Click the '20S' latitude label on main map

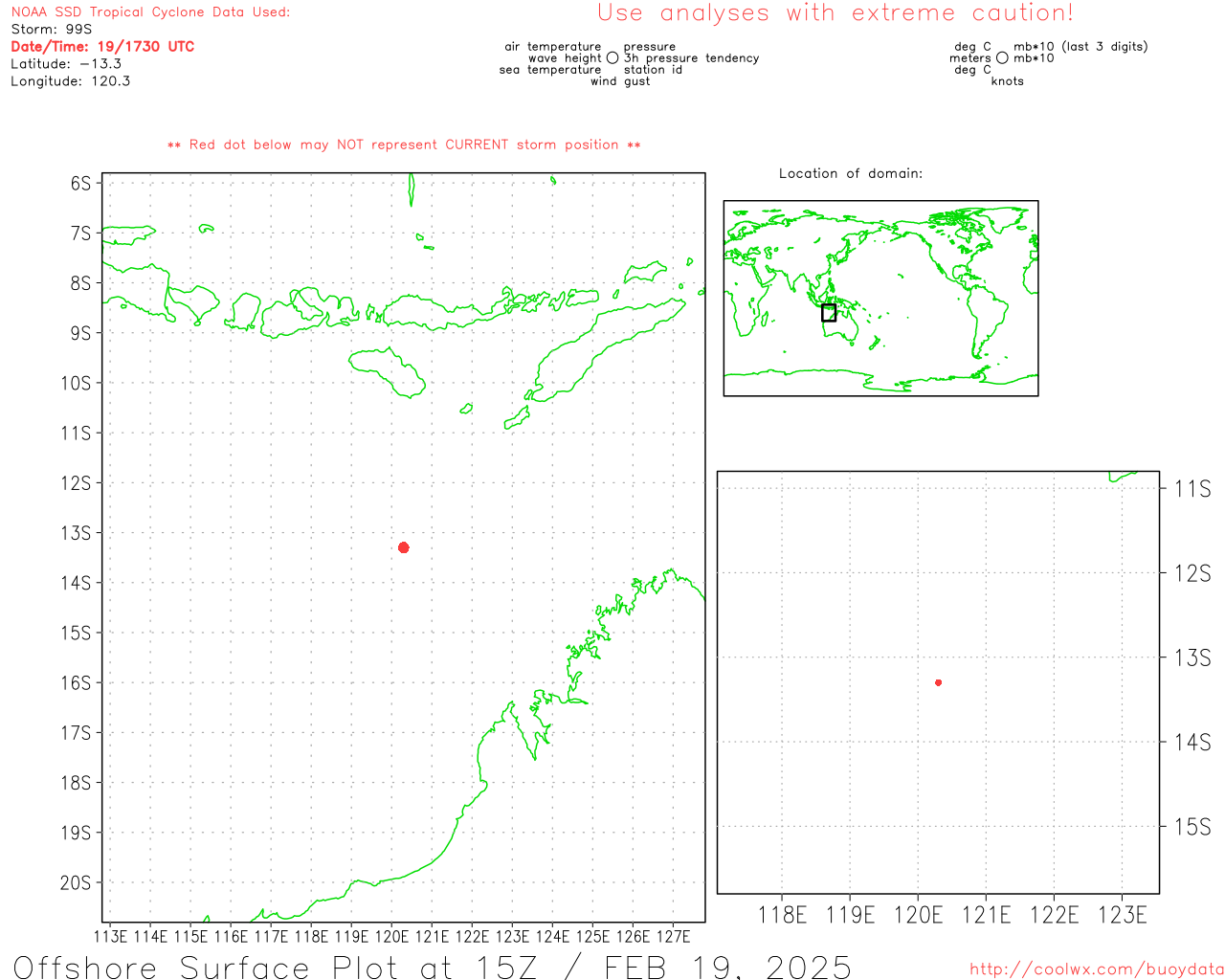77,882
